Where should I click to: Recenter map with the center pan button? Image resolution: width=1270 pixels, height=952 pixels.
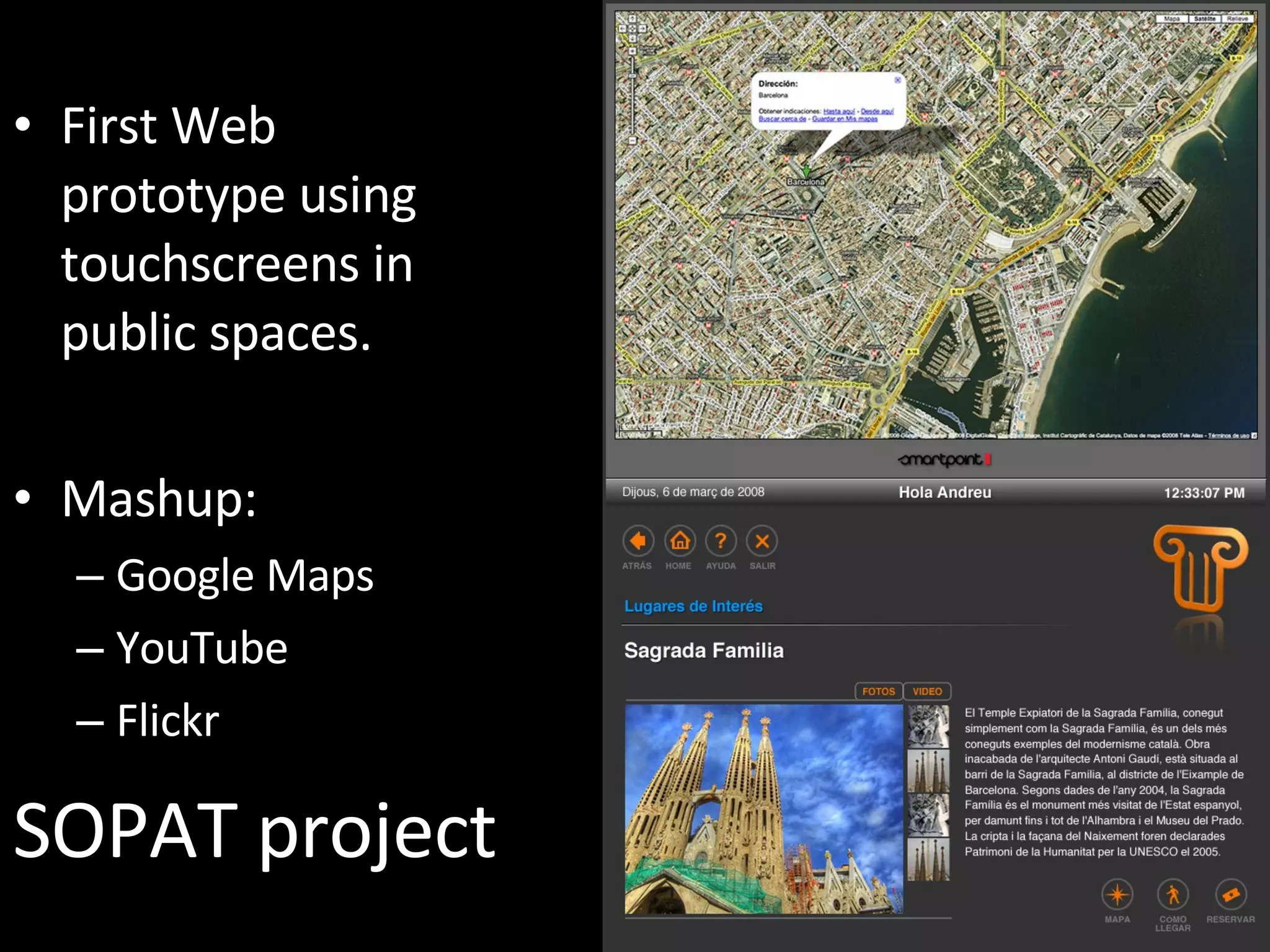click(x=633, y=29)
